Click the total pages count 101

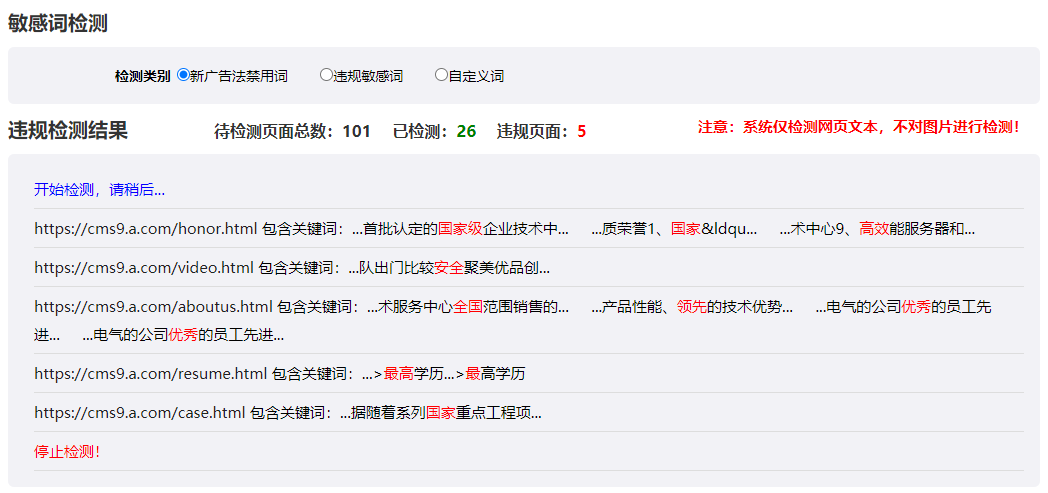click(x=356, y=131)
